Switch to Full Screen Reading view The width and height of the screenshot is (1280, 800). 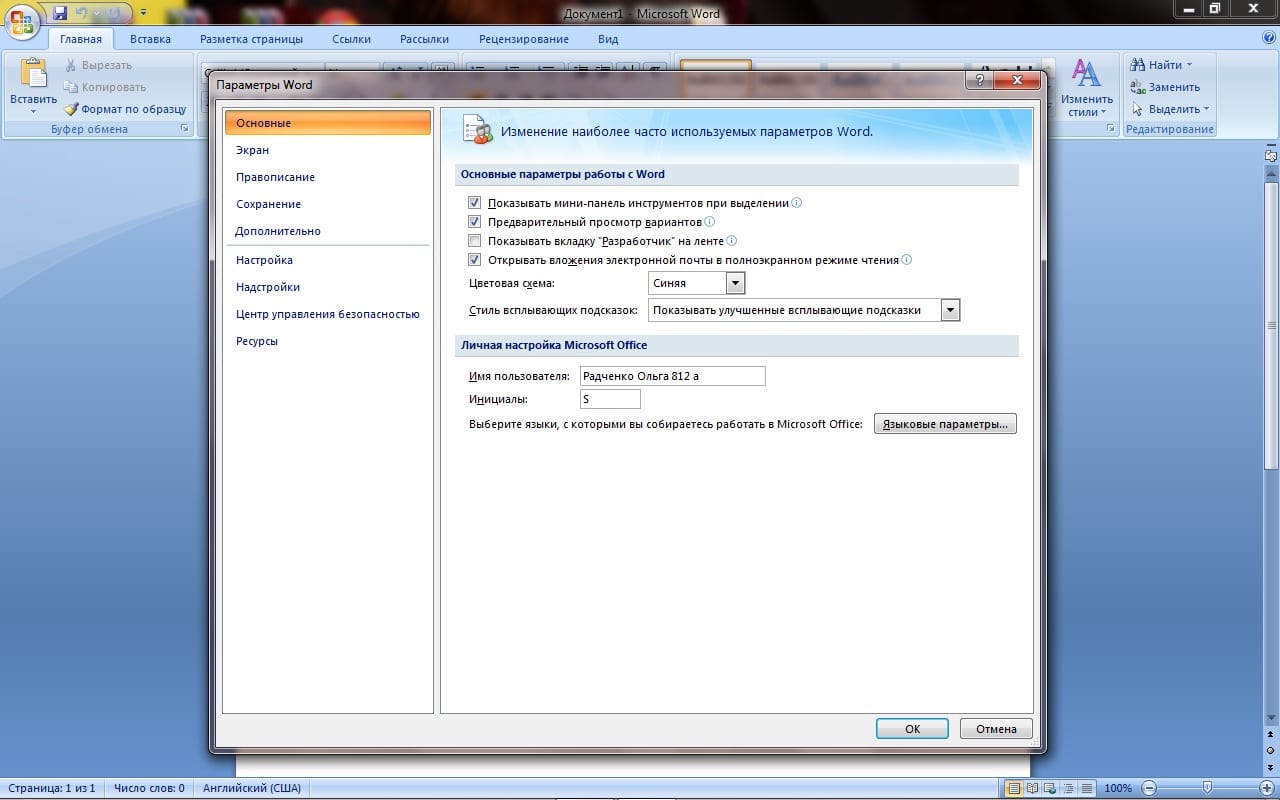(x=1033, y=788)
